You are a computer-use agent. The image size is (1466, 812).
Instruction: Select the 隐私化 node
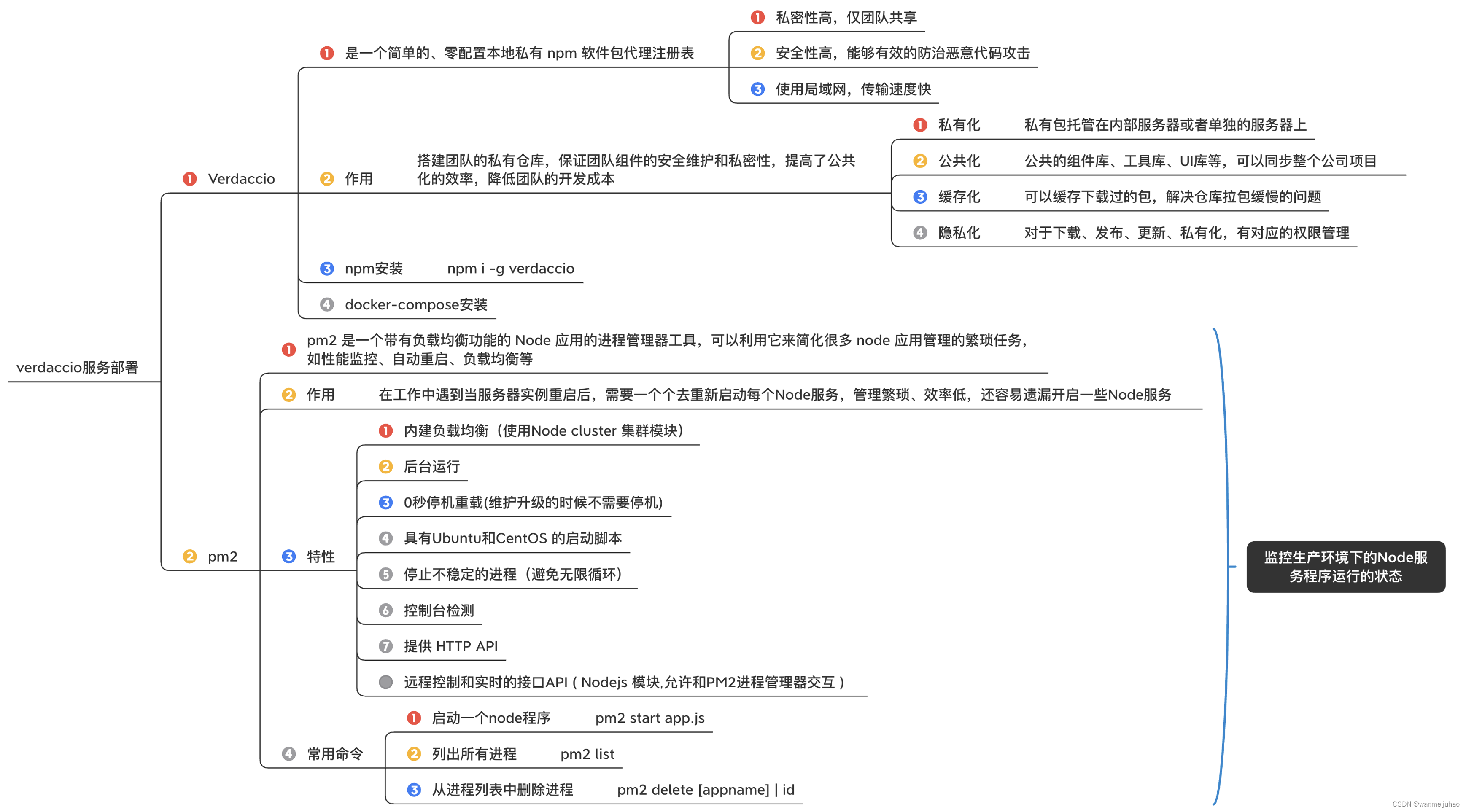[959, 233]
